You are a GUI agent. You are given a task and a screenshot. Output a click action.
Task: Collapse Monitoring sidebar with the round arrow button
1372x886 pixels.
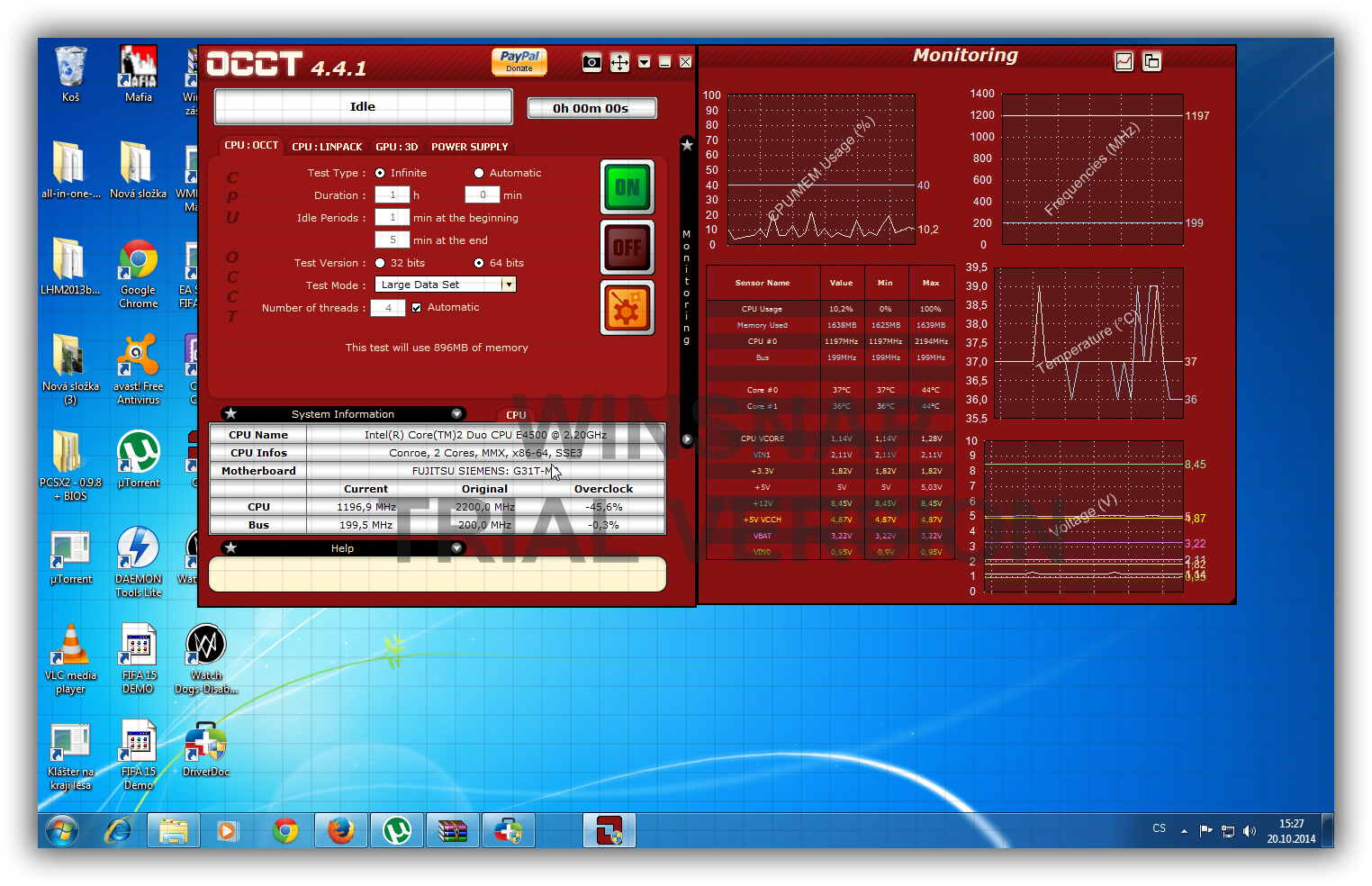pos(687,439)
